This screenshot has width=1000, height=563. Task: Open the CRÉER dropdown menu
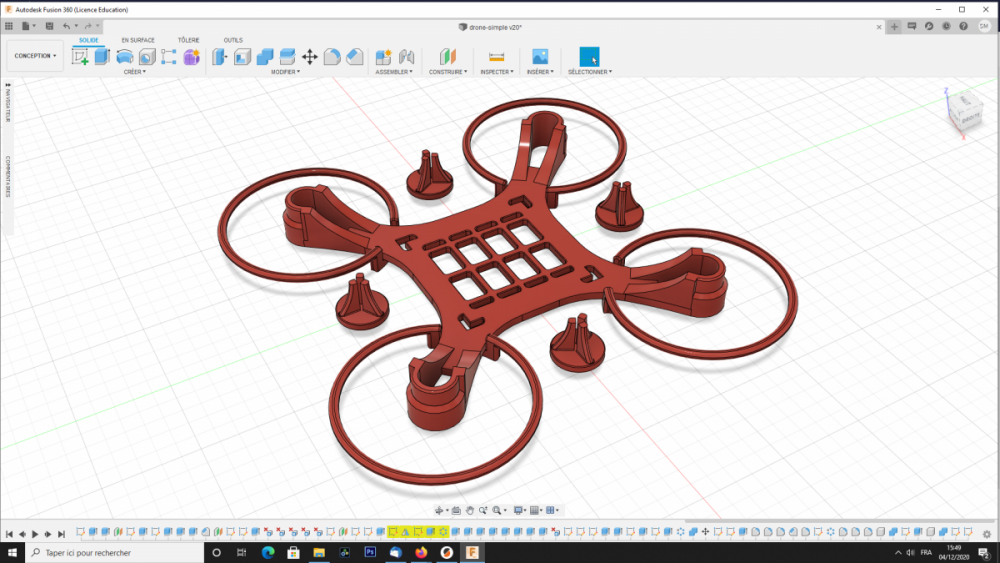[135, 72]
